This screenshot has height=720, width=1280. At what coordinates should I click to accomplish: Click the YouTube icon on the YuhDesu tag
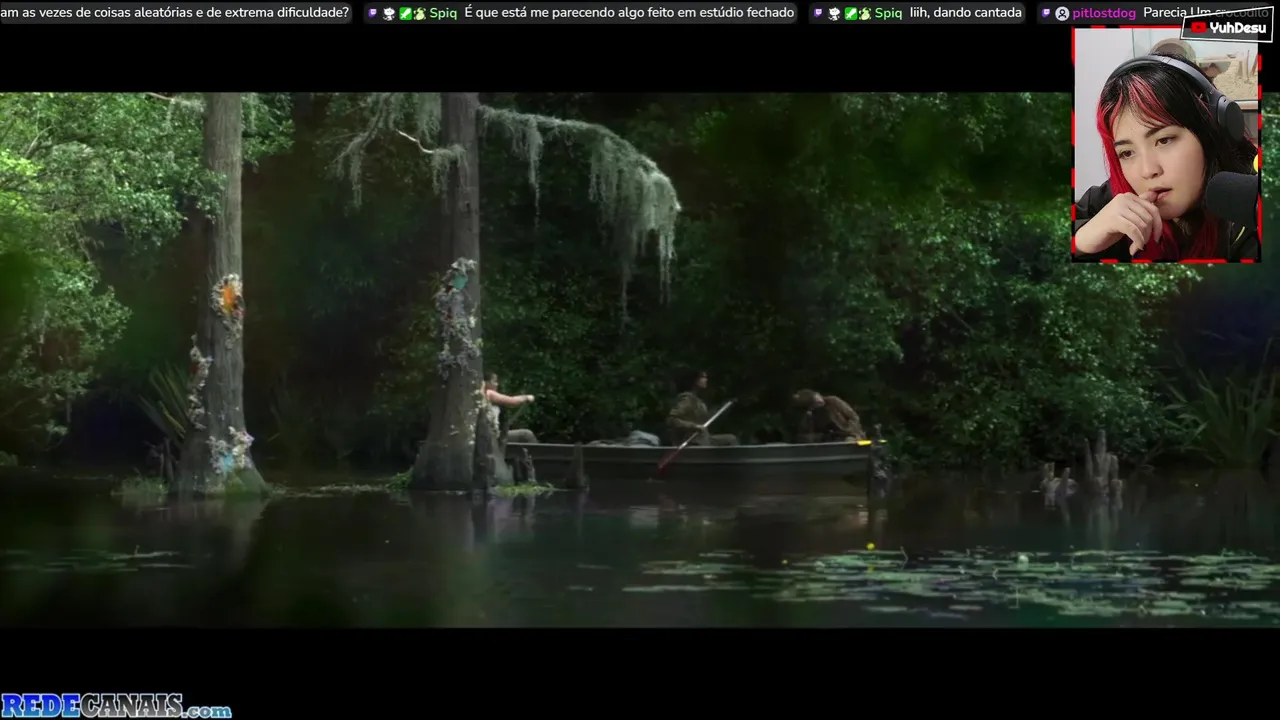1198,28
